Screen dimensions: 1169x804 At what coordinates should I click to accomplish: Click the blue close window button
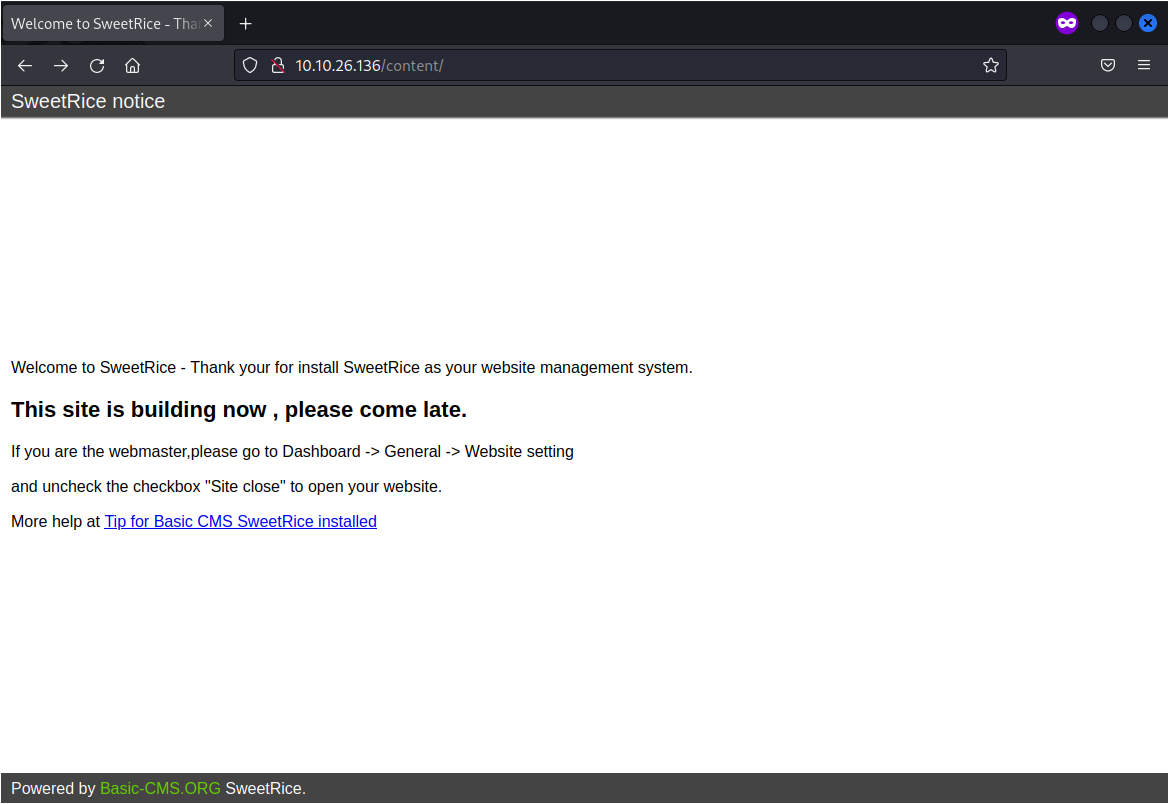[x=1148, y=22]
